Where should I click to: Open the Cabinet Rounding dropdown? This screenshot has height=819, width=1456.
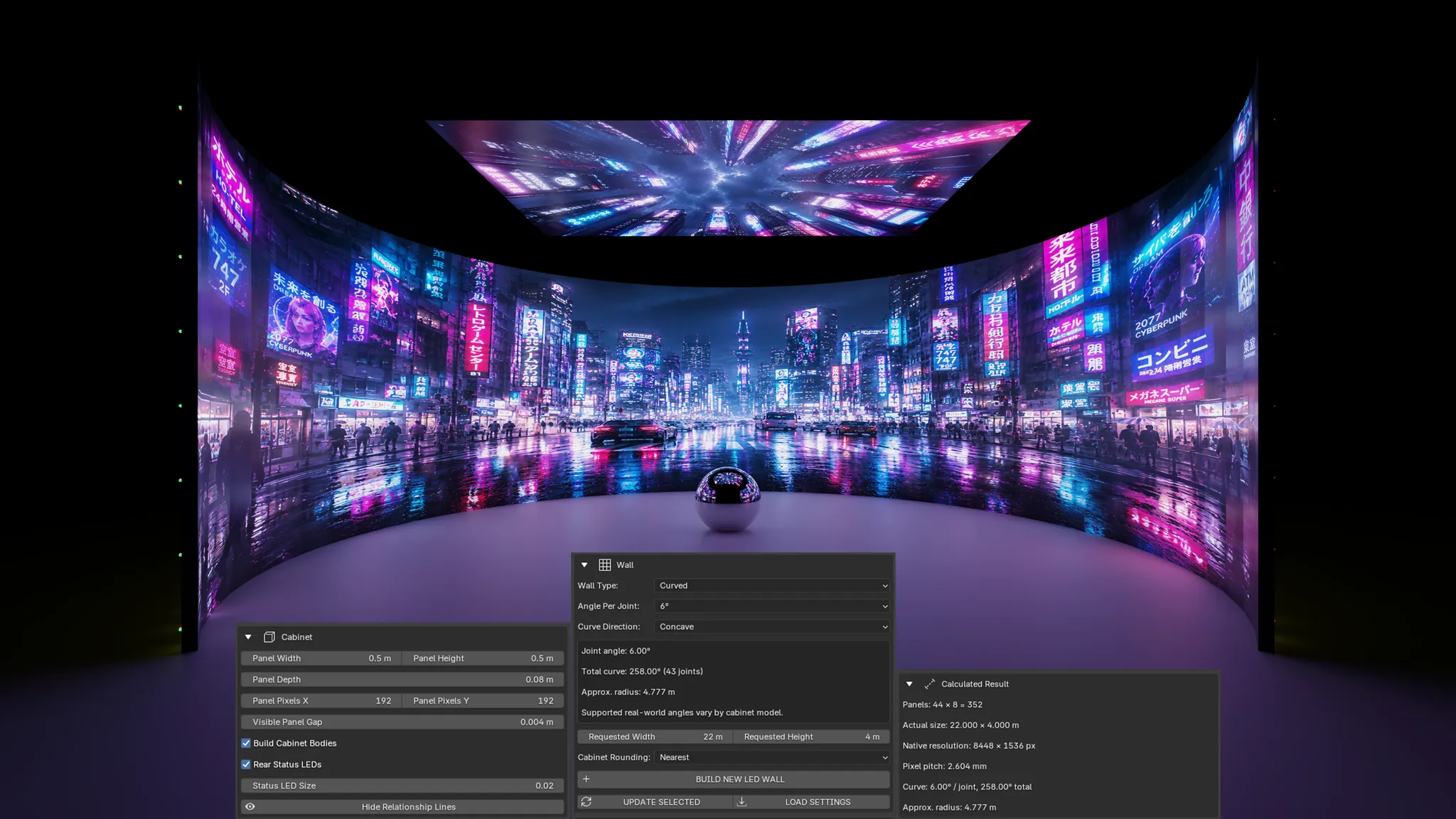pyautogui.click(x=772, y=758)
